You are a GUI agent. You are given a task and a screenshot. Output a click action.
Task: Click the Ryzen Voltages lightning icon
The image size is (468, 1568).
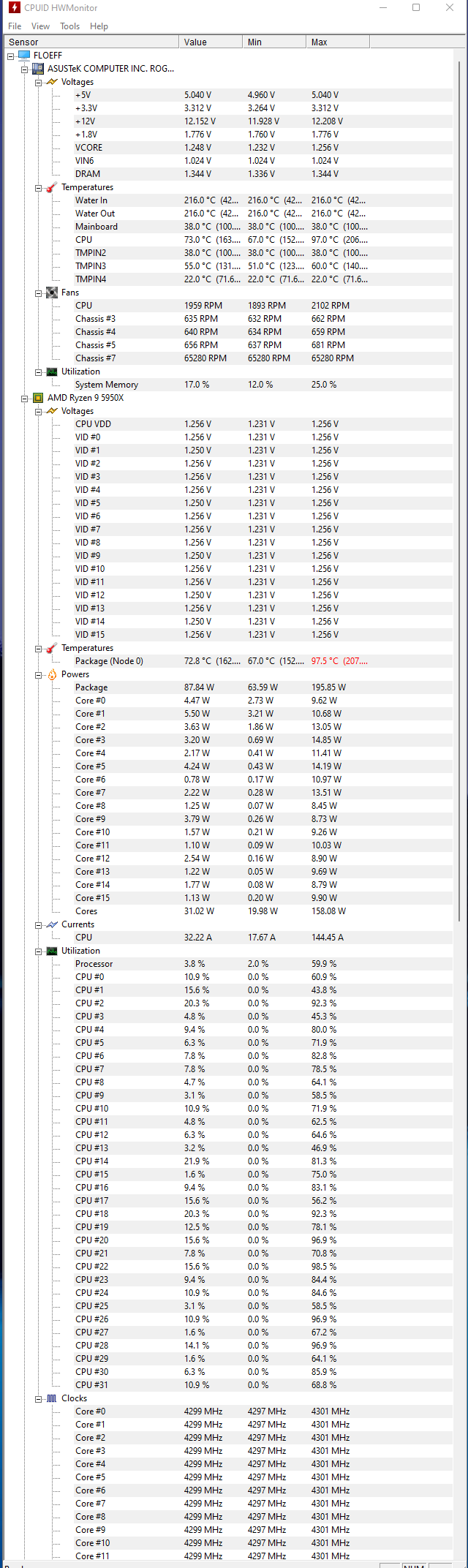pos(52,411)
